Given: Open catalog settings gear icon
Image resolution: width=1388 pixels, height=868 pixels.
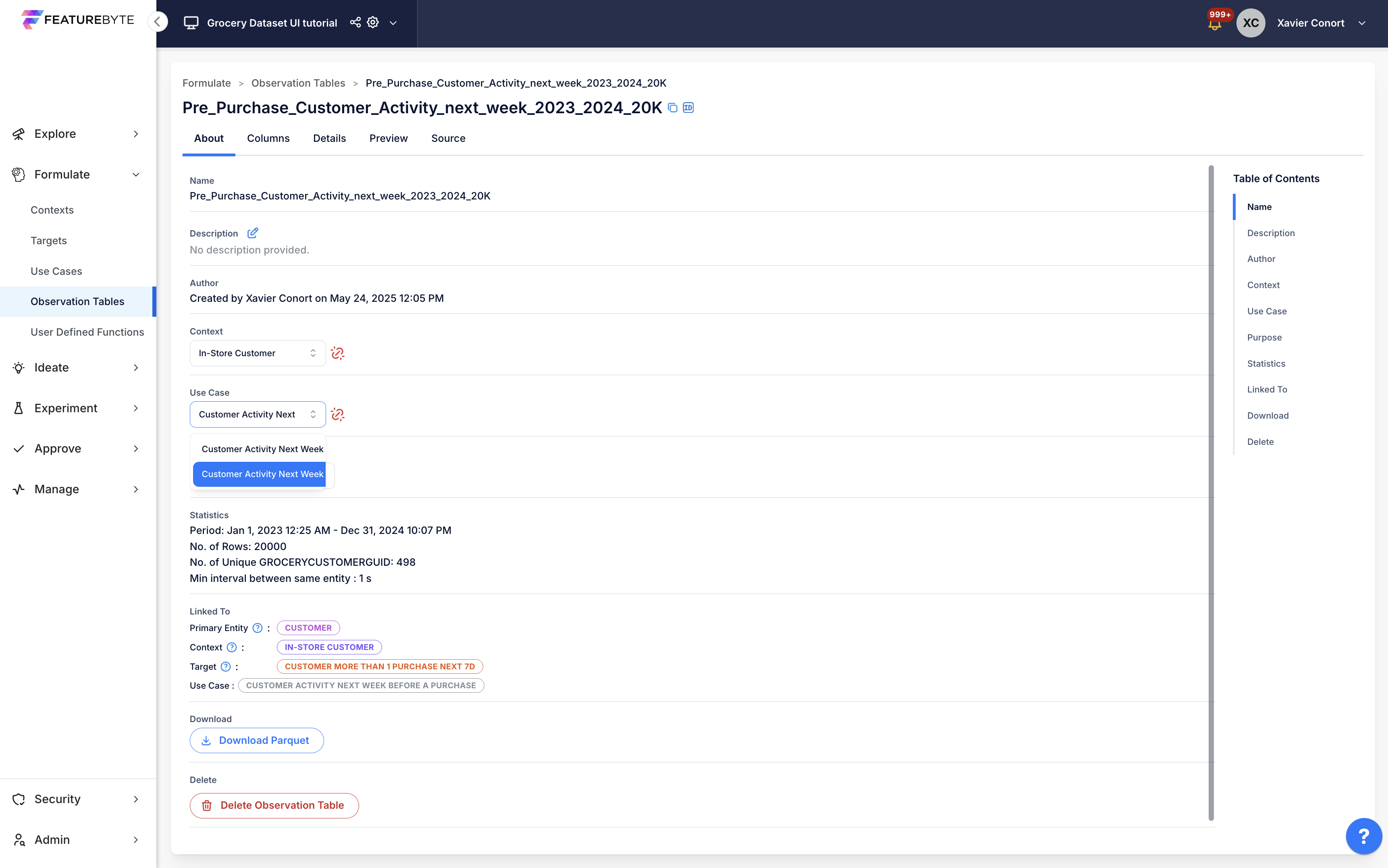Looking at the screenshot, I should [373, 23].
